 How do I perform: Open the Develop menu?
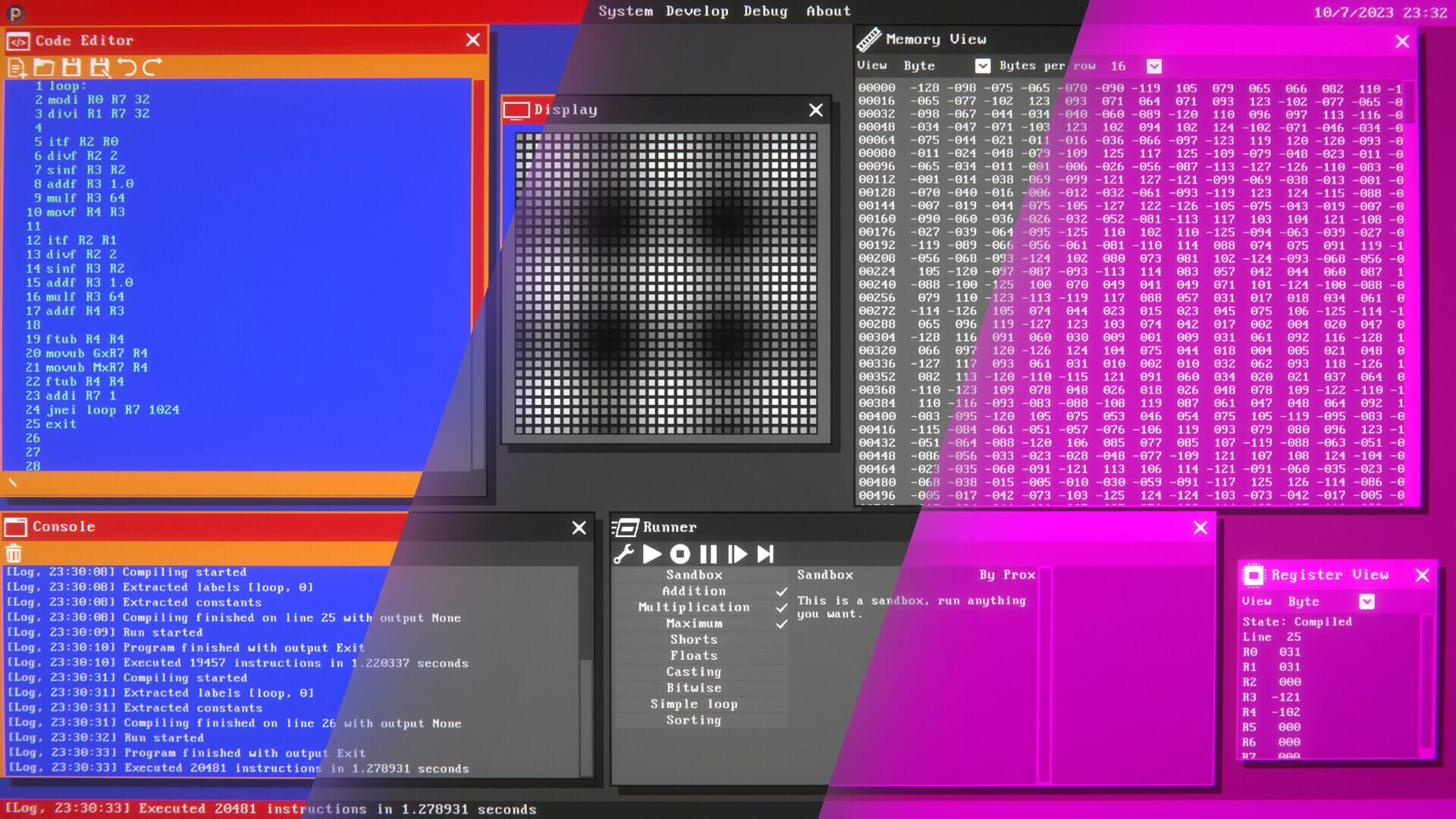coord(697,11)
